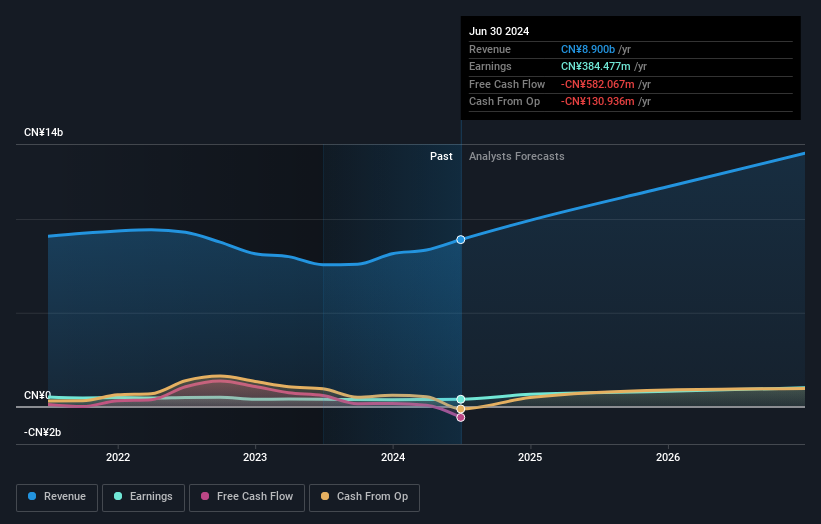Click the pink Free Cash Flow data point marker
Viewport: 821px width, 524px height.
click(x=461, y=418)
